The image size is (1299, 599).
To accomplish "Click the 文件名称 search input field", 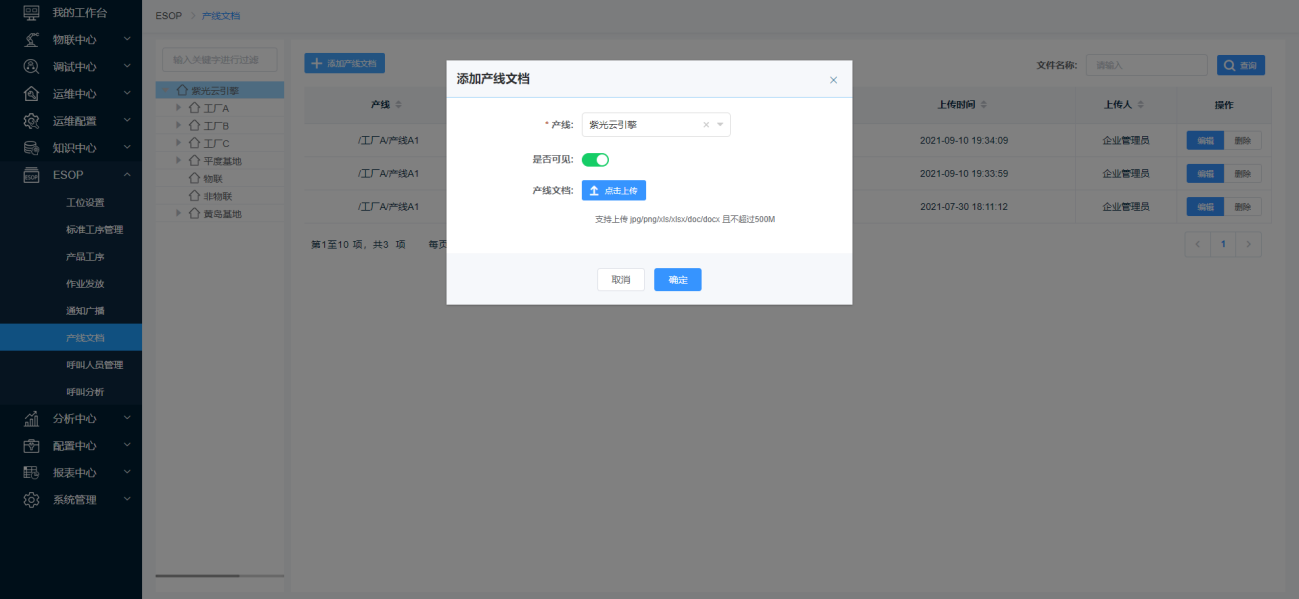I will pos(1146,65).
